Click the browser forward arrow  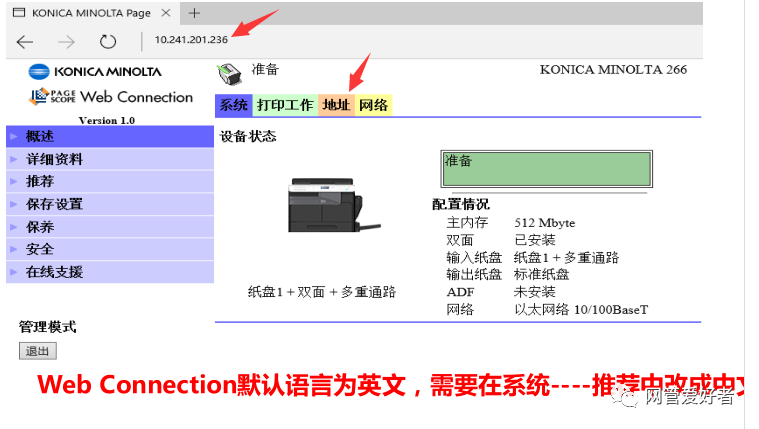pos(66,42)
